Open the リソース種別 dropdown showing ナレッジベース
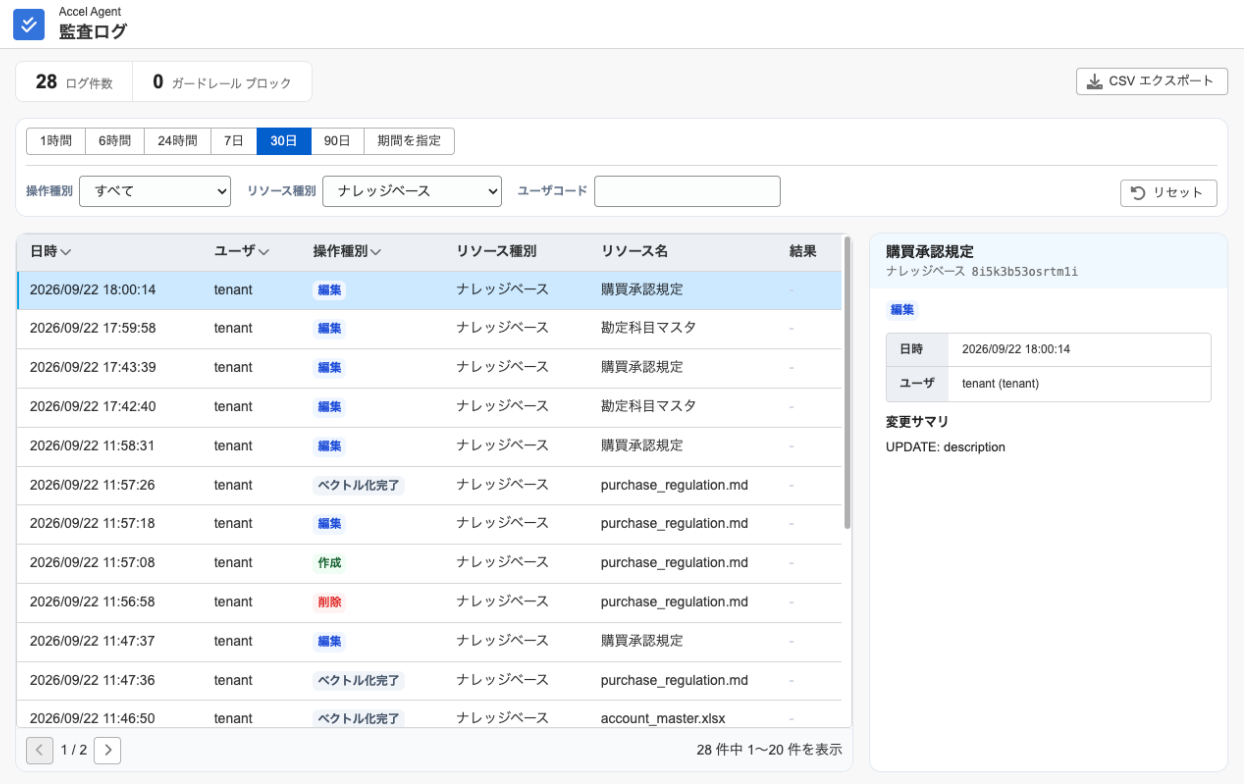1244x784 pixels. pyautogui.click(x=412, y=191)
